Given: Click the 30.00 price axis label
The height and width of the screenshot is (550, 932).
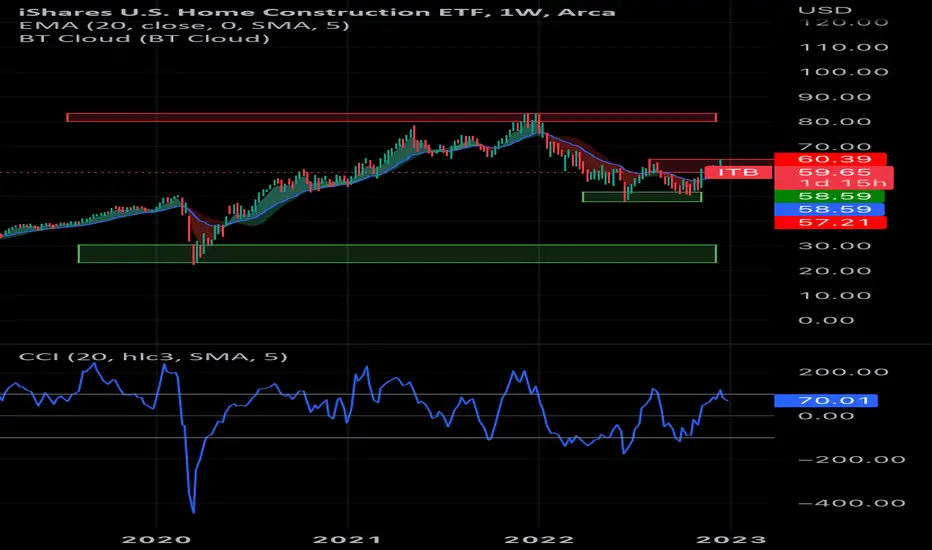Looking at the screenshot, I should coord(835,246).
